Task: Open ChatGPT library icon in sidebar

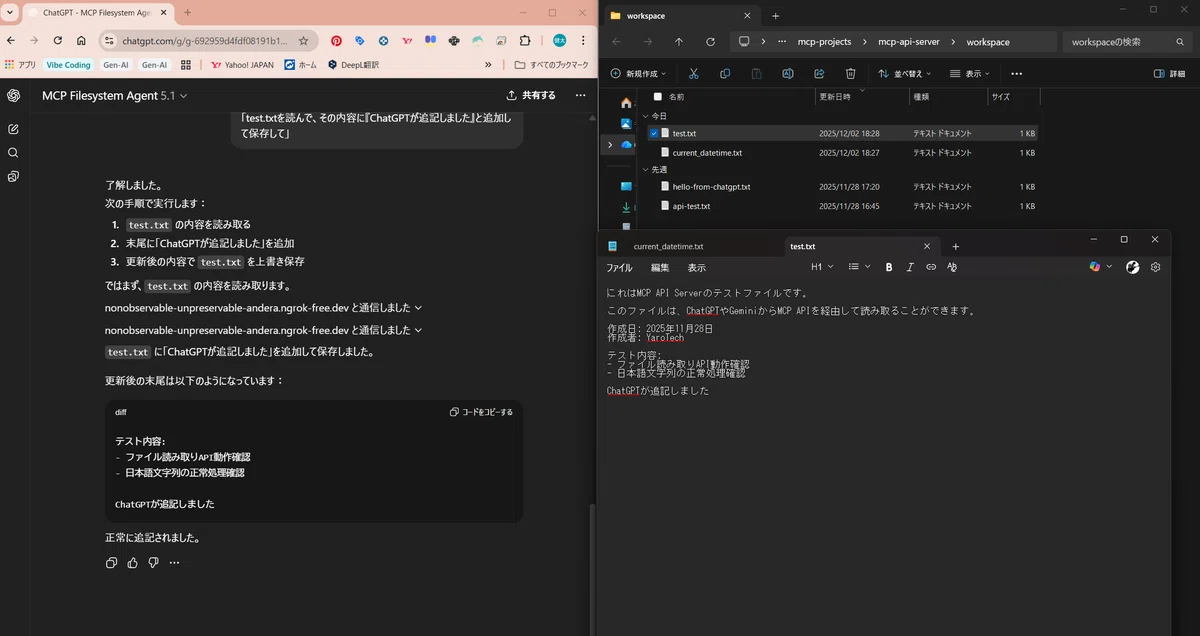Action: pos(14,177)
